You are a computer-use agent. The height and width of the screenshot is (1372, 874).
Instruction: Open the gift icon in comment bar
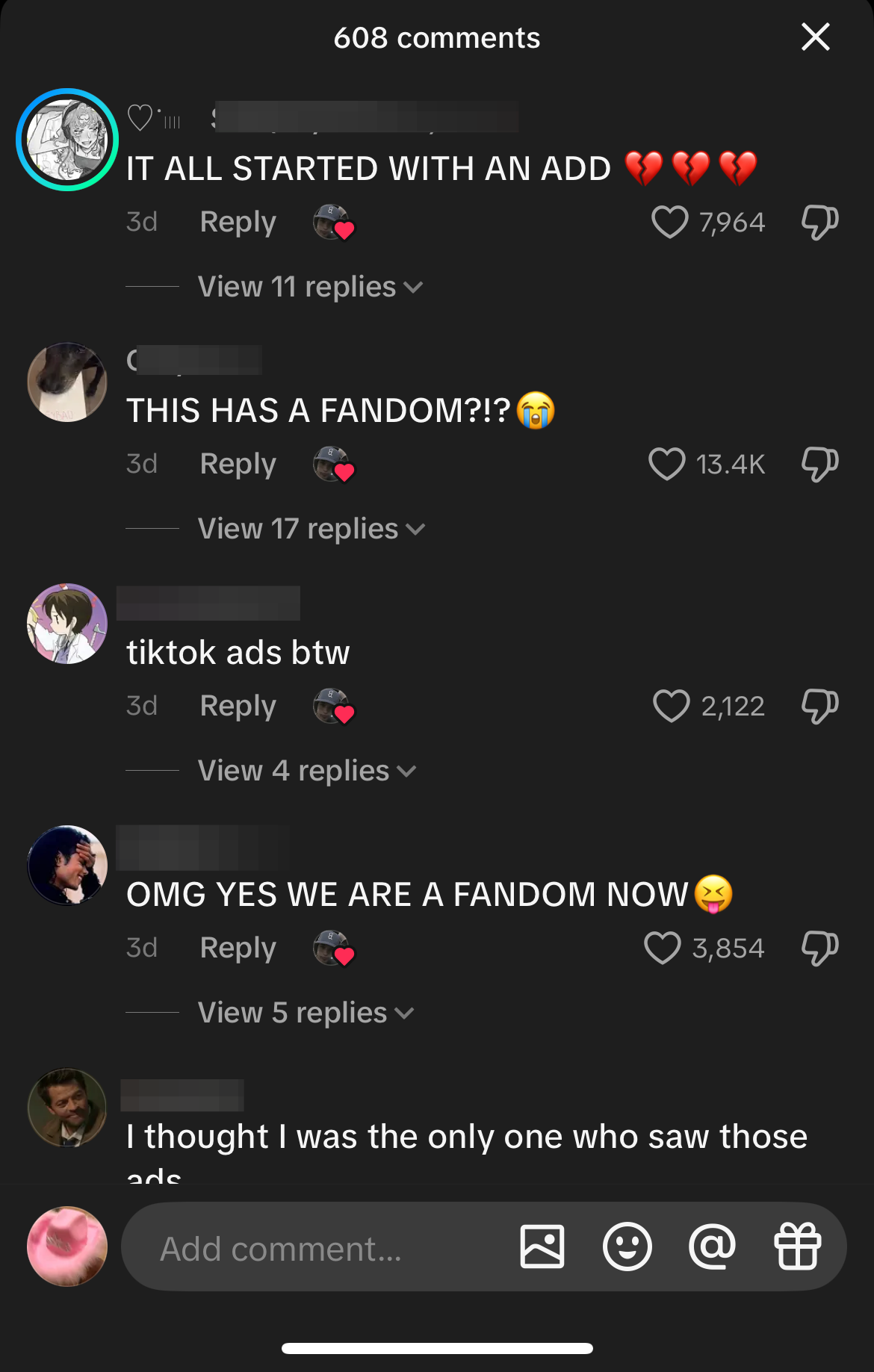[x=798, y=1247]
